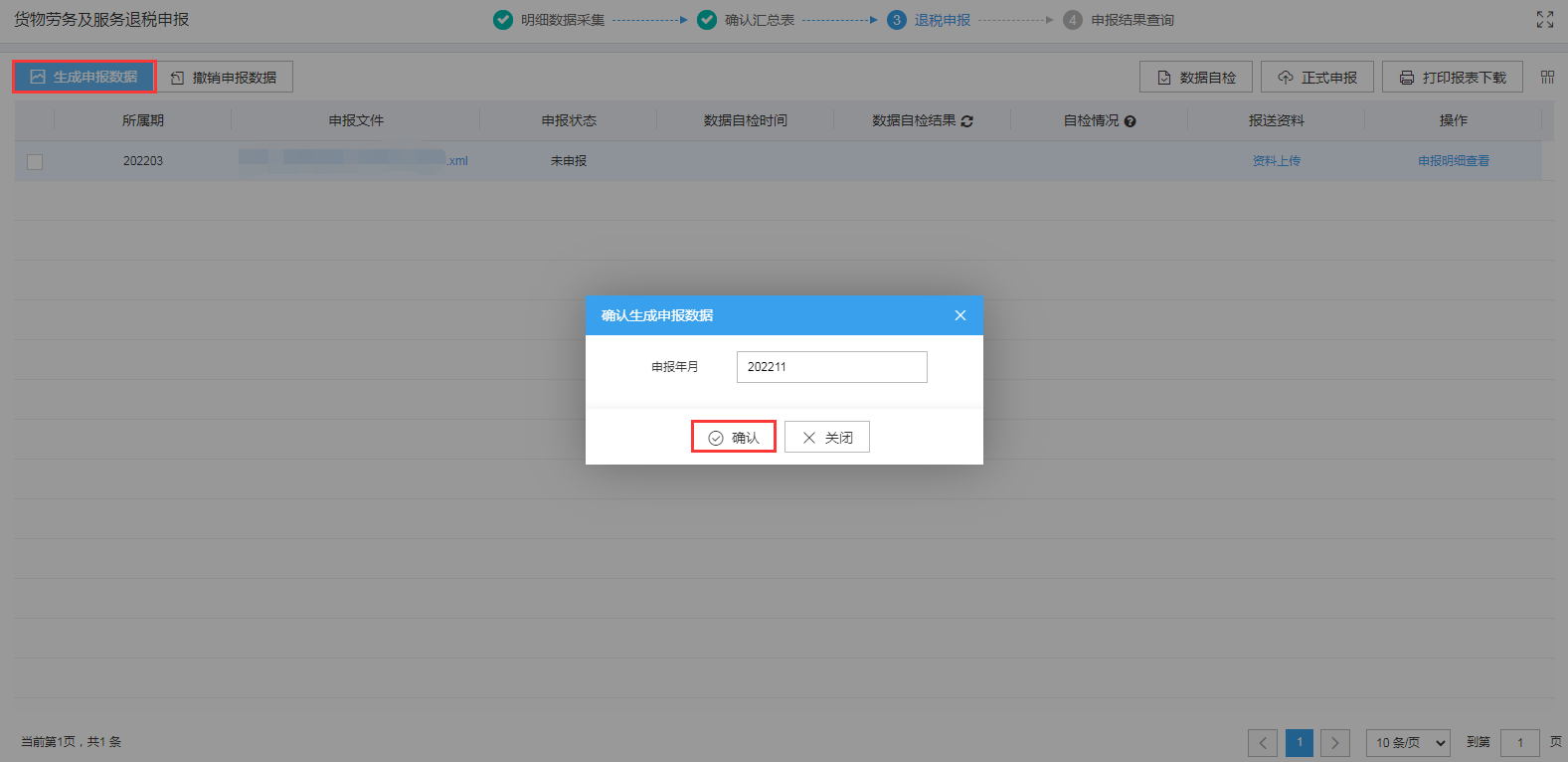Select page 1 in pagination
Image resolution: width=1568 pixels, height=762 pixels.
pyautogui.click(x=1300, y=743)
